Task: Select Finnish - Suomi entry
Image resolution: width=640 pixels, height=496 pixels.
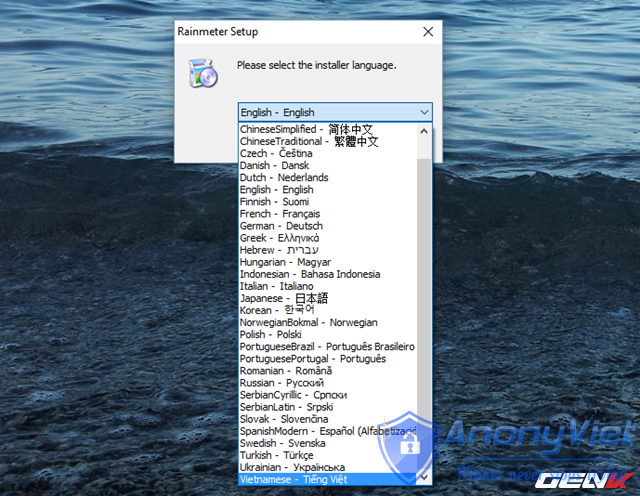Action: pos(328,202)
